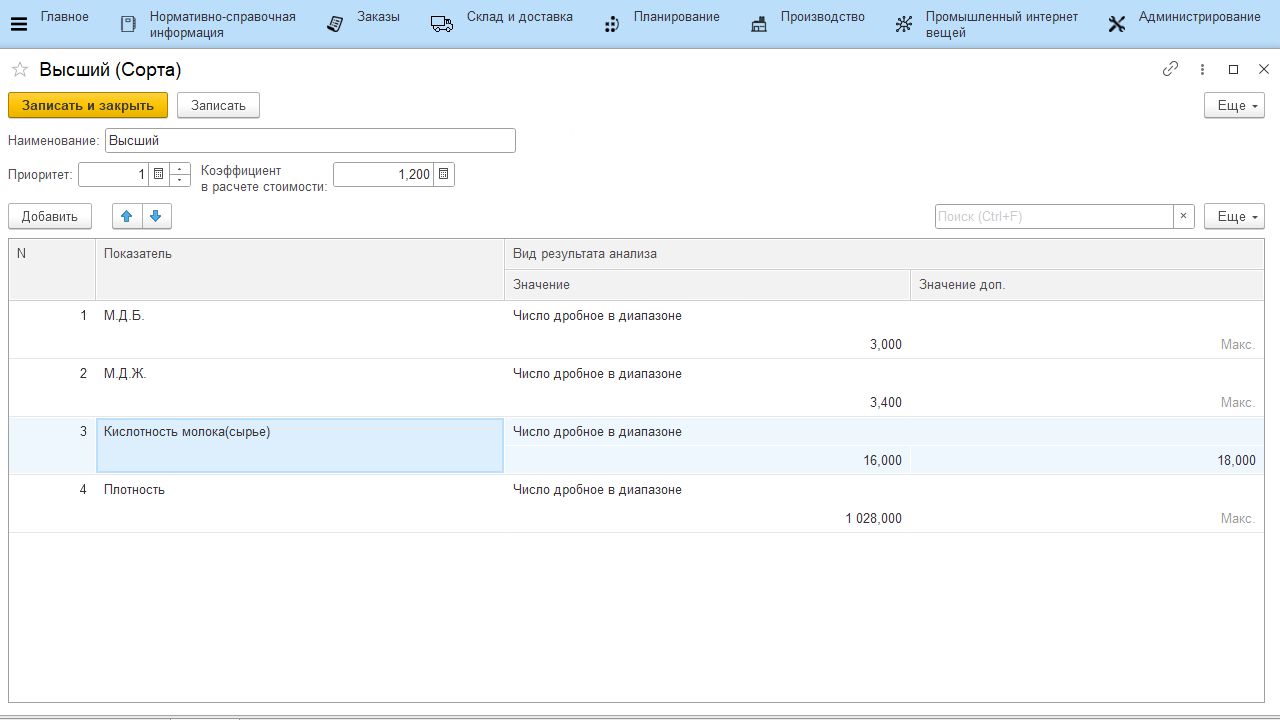
Task: Click the Наименование text field
Action: coord(310,141)
